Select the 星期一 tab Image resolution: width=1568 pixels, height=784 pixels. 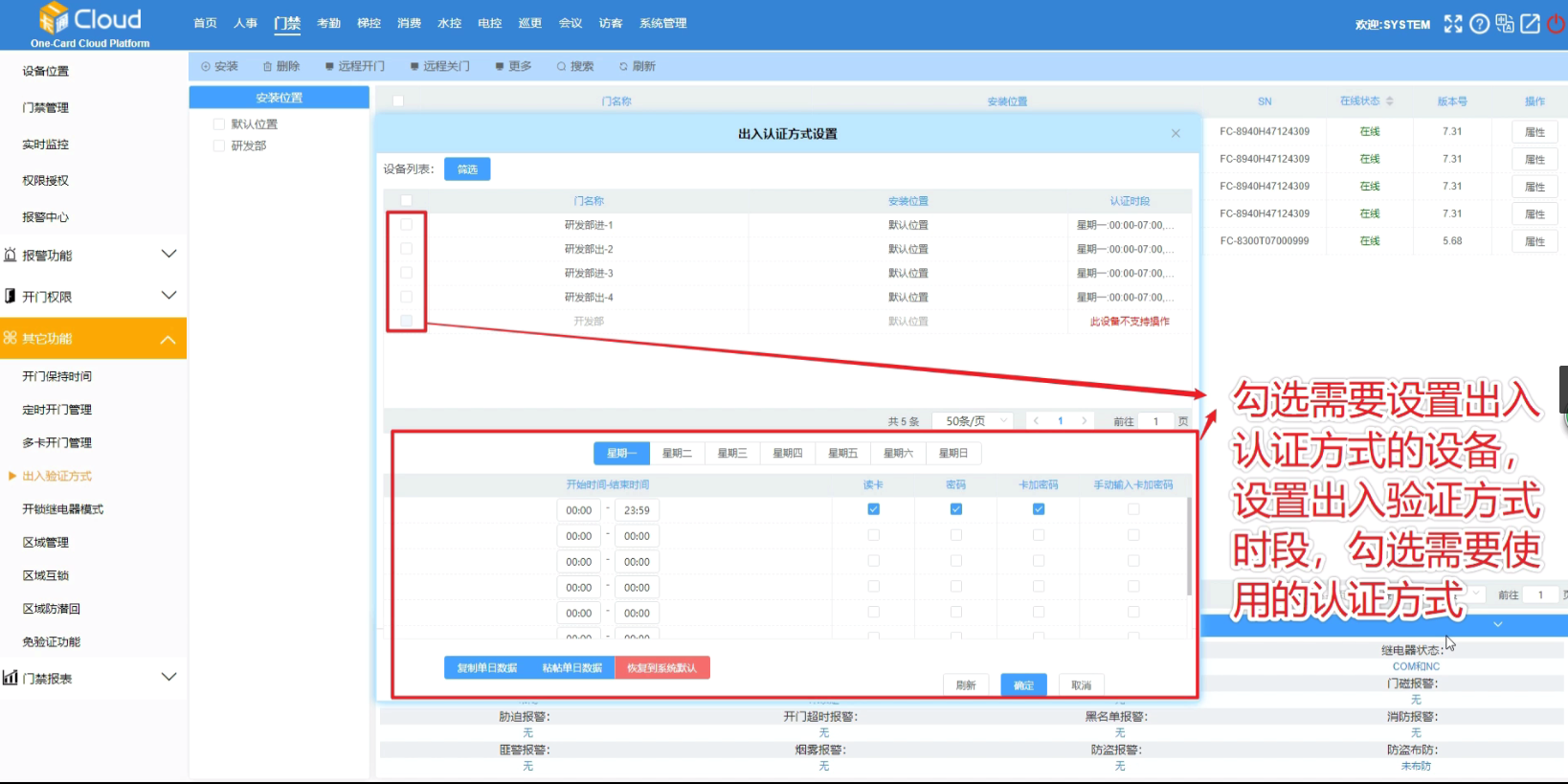coord(621,453)
